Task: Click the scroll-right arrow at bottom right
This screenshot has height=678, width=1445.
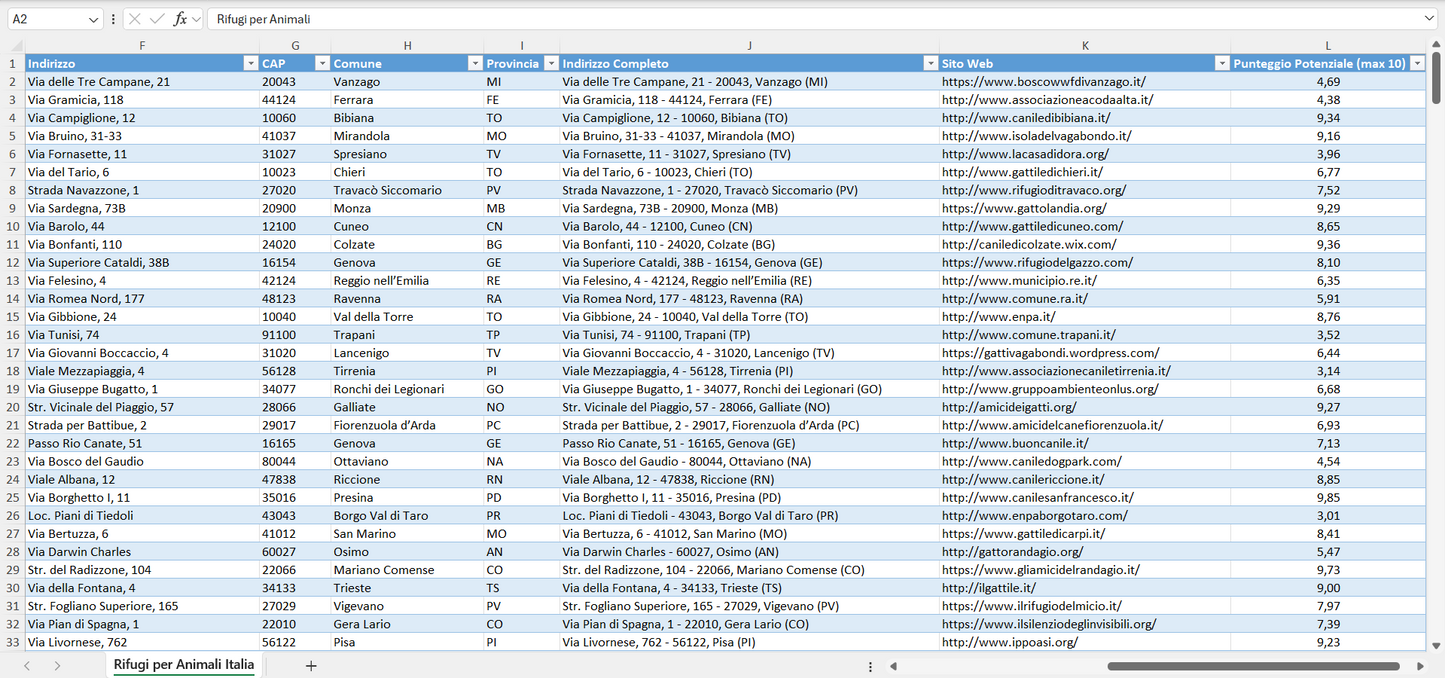Action: 1420,664
